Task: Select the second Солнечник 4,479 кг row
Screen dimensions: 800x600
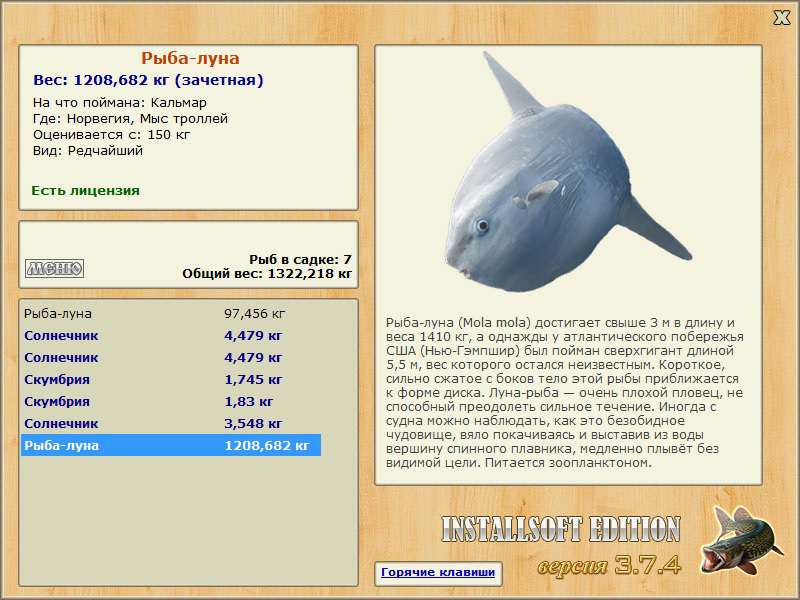Action: pyautogui.click(x=171, y=358)
